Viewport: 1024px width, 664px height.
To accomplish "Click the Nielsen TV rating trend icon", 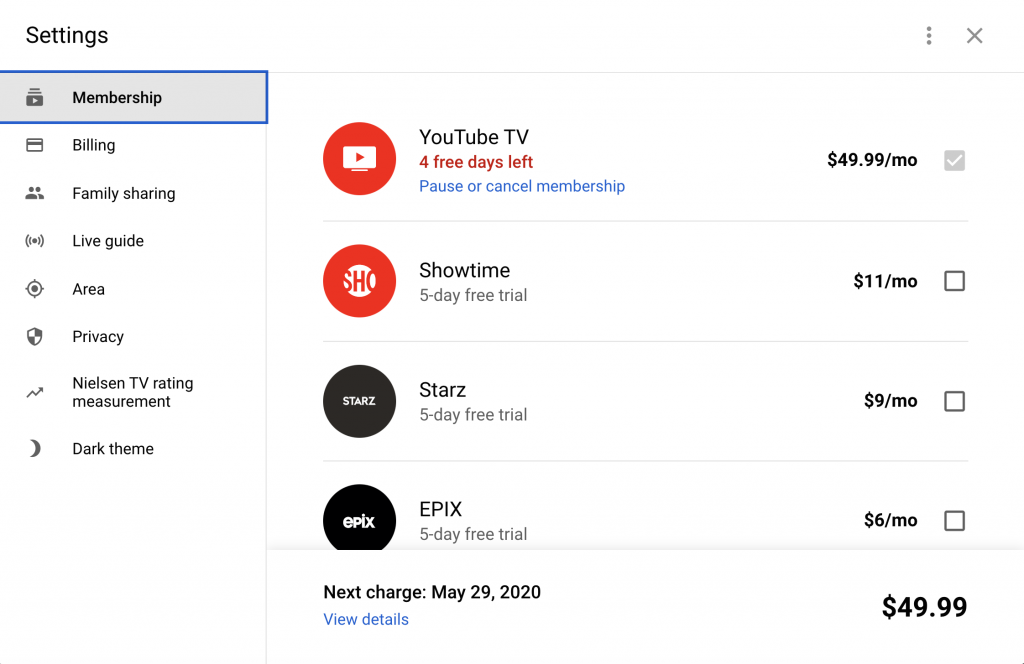I will point(35,392).
